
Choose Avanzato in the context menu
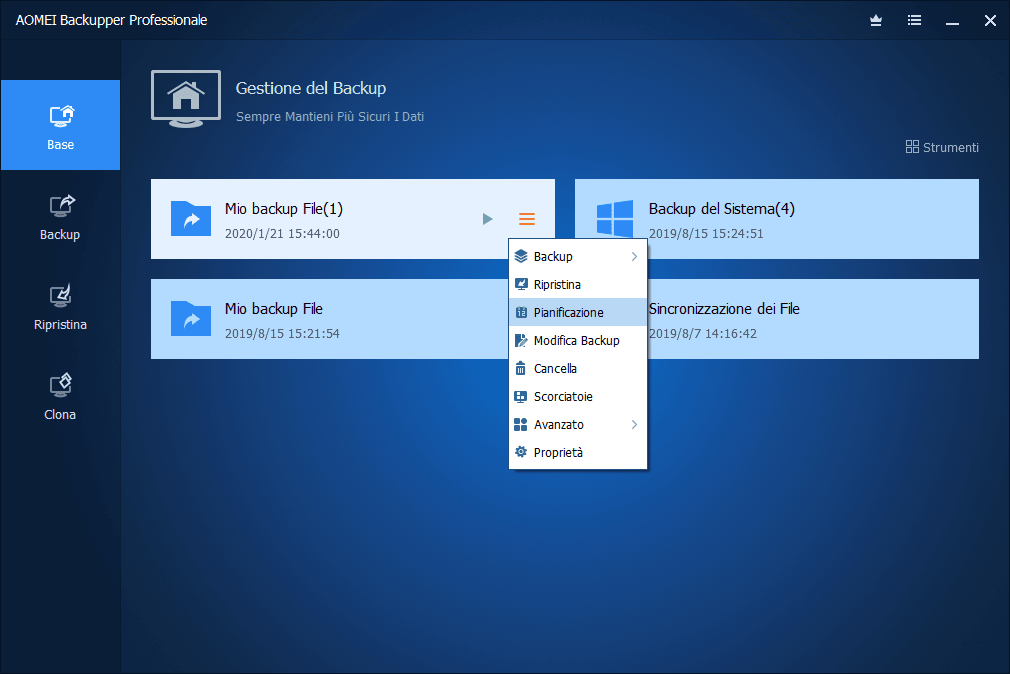coord(578,425)
